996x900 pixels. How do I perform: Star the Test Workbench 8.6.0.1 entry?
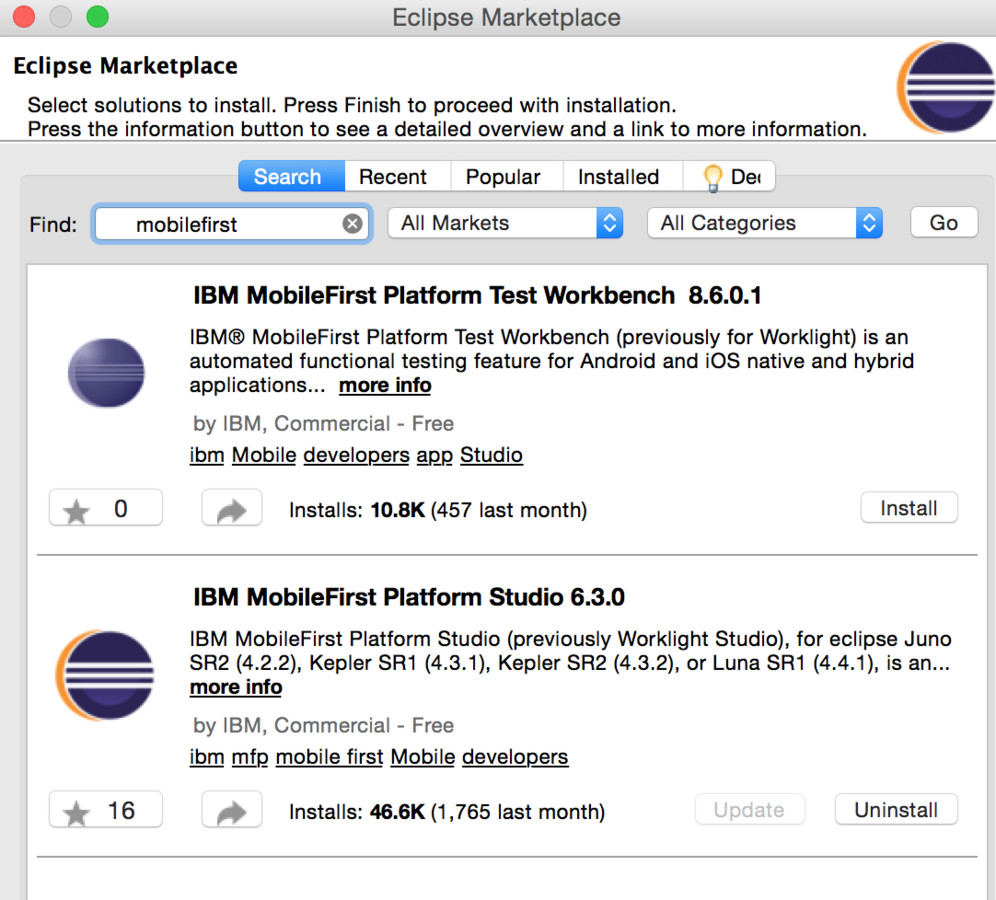105,508
